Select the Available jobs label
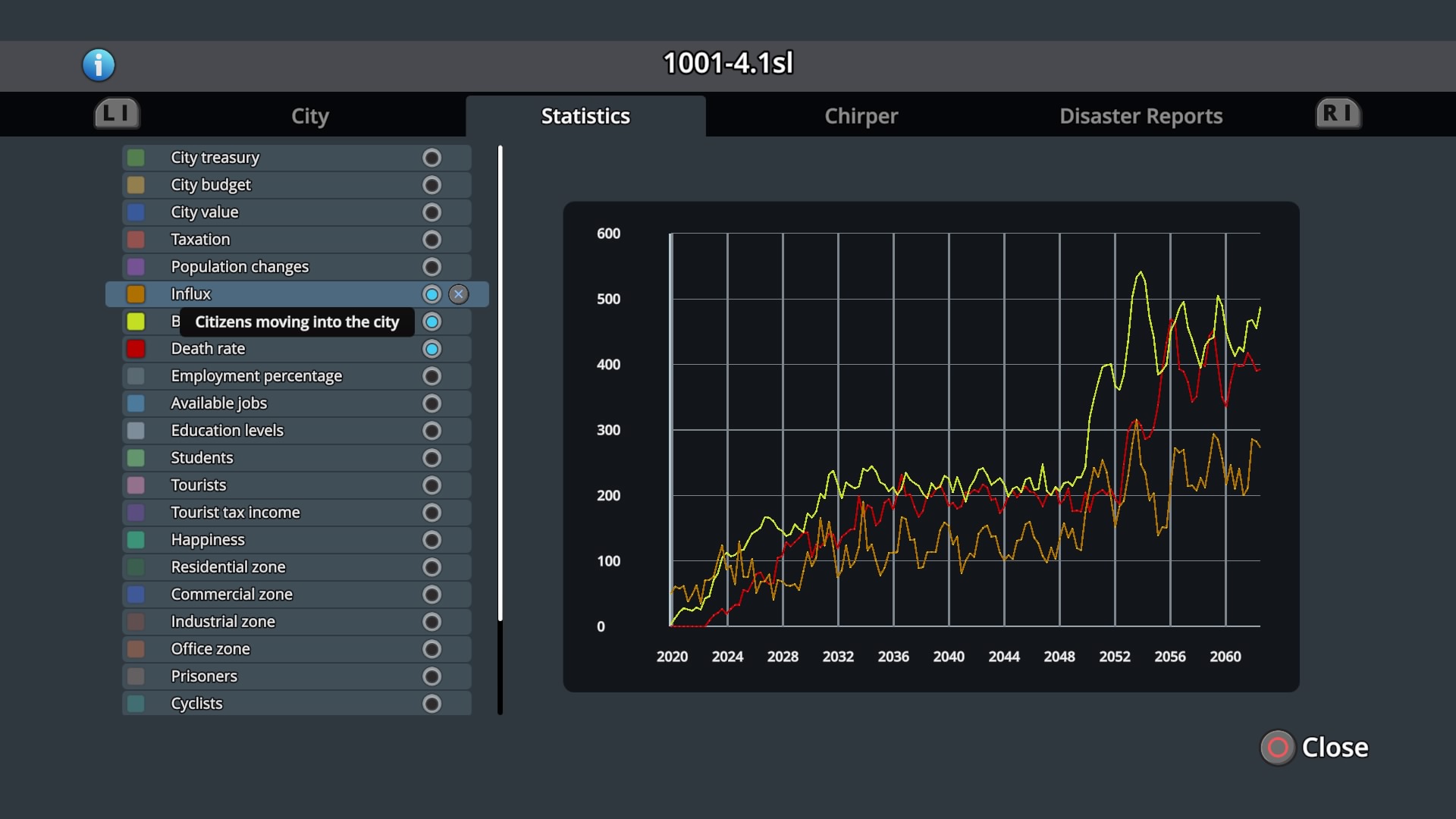The image size is (1456, 819). point(218,403)
